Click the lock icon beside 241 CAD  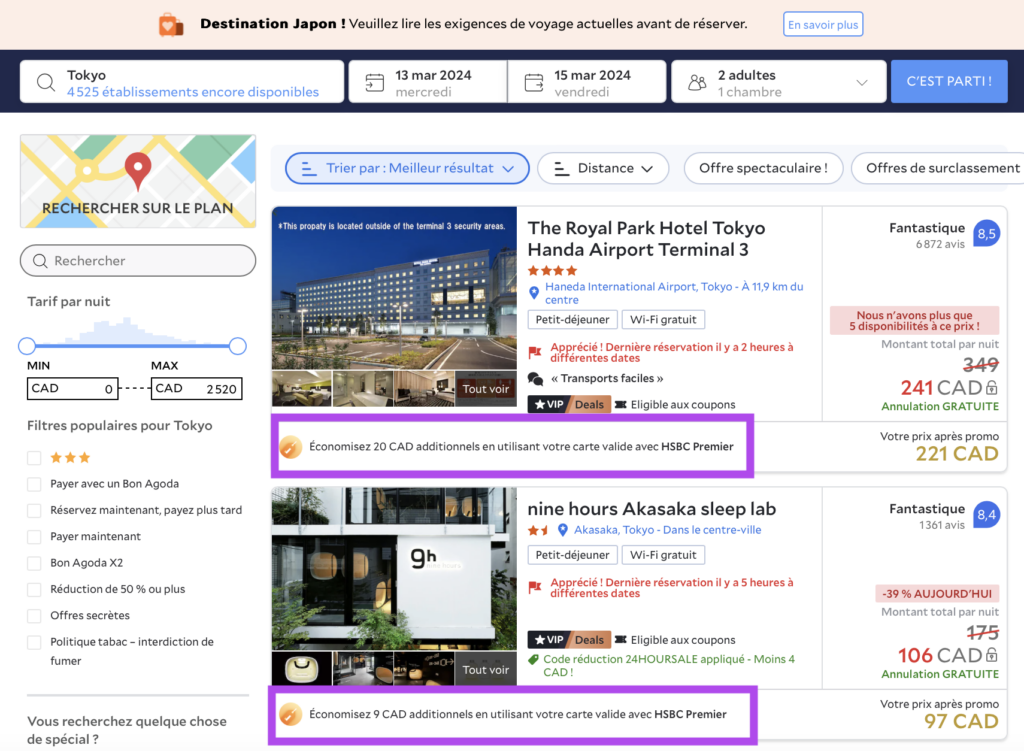point(992,388)
